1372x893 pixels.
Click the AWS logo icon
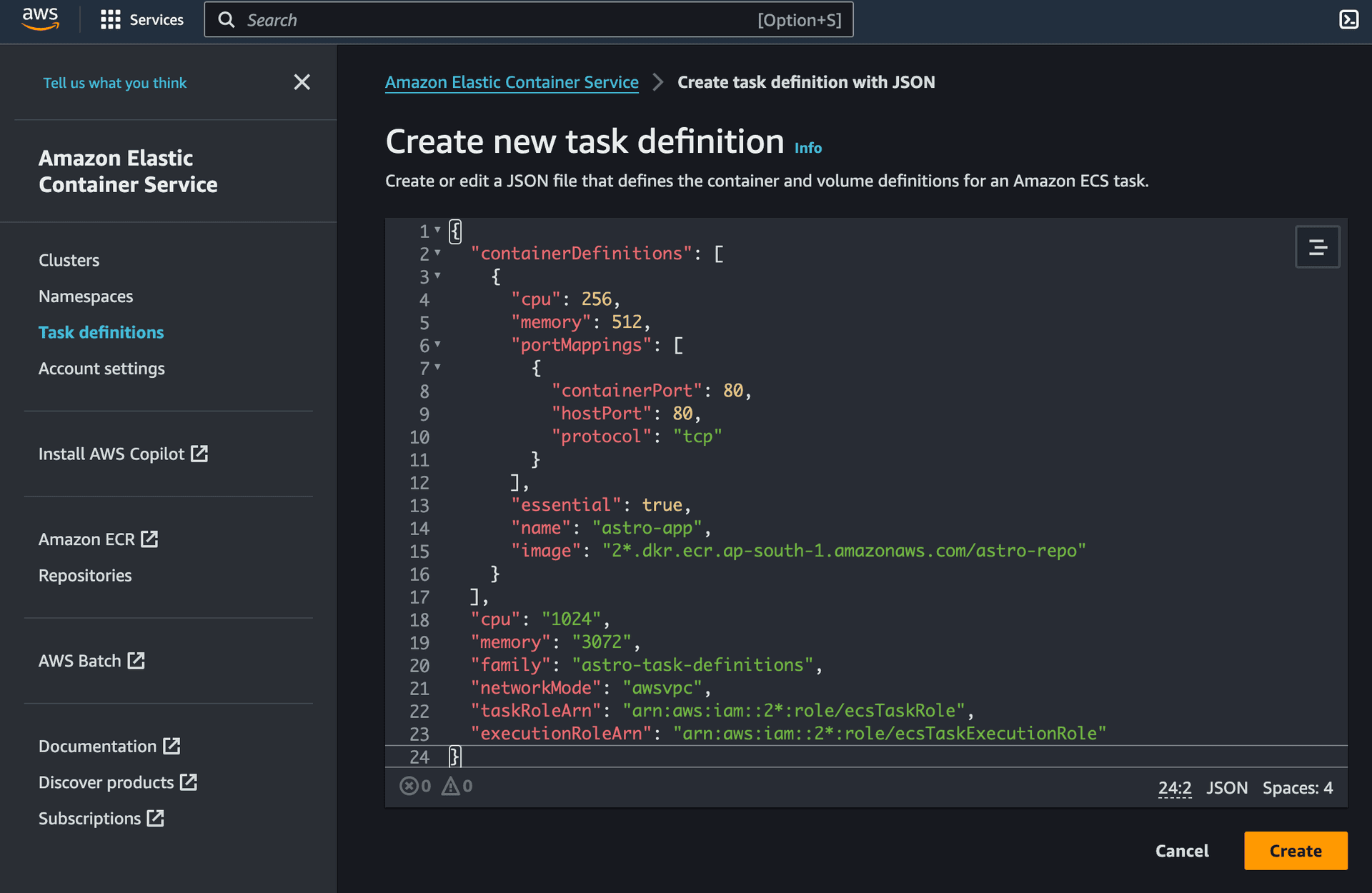point(40,19)
